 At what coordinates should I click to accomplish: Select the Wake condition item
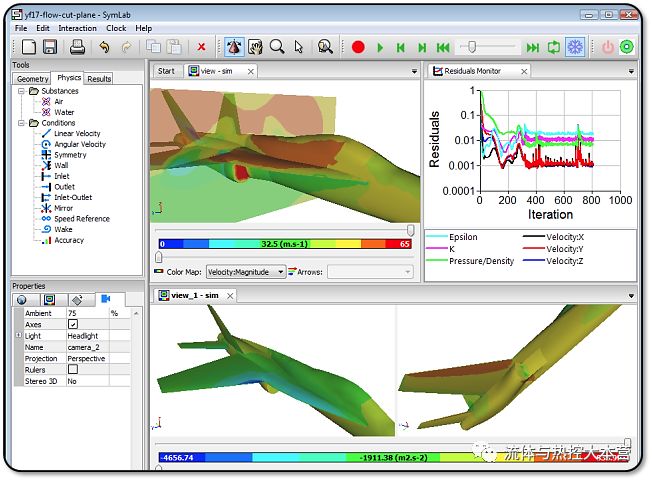tap(62, 229)
